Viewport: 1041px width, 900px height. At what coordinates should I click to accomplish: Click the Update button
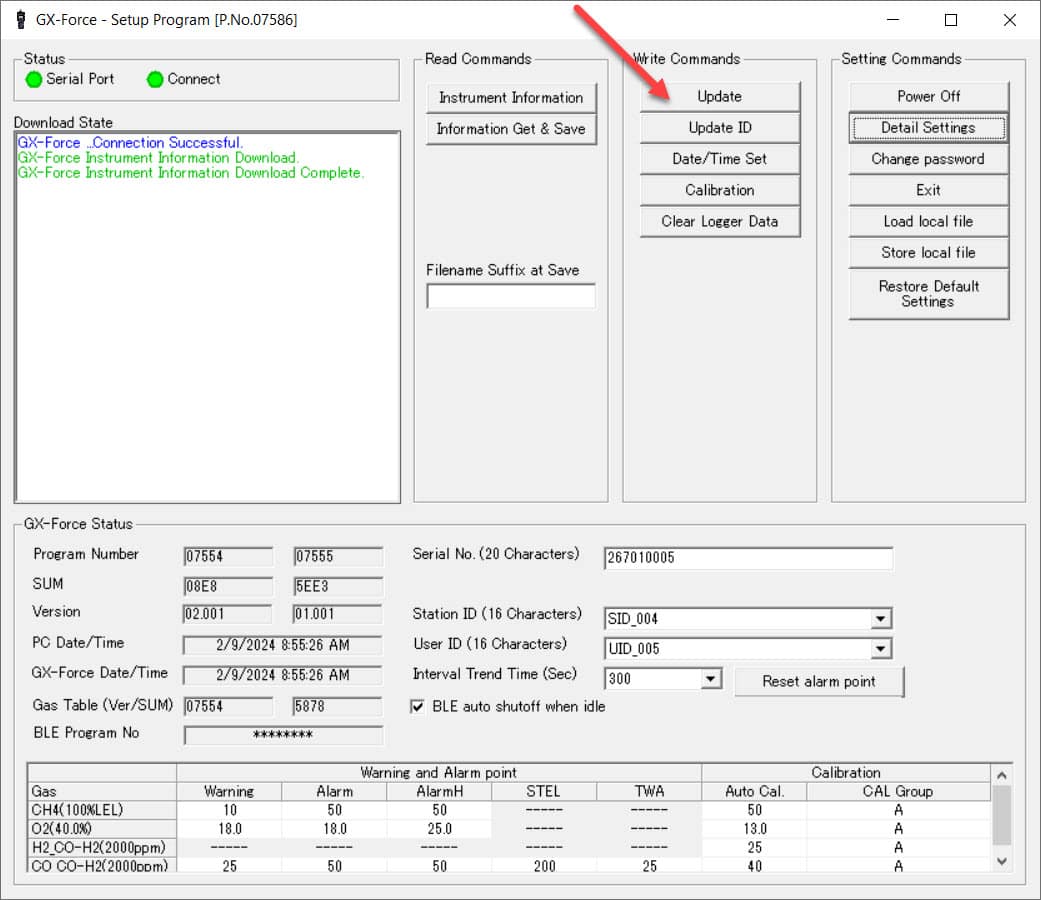pyautogui.click(x=718, y=96)
